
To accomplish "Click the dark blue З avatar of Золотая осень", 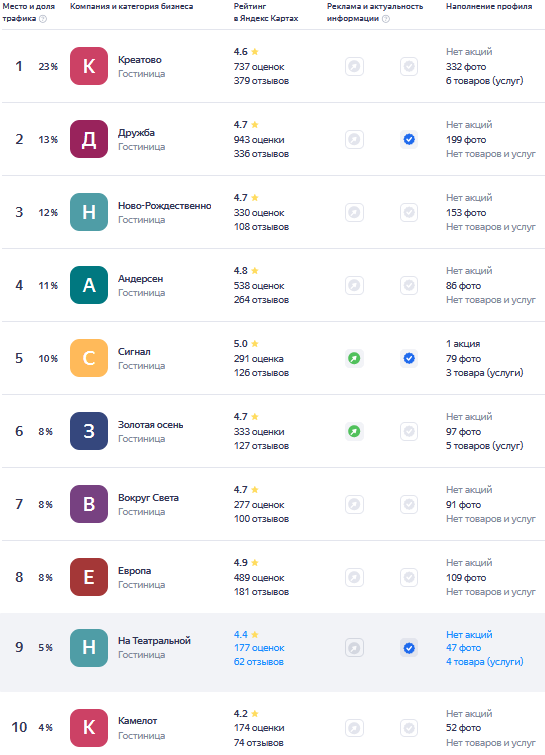I will click(89, 431).
